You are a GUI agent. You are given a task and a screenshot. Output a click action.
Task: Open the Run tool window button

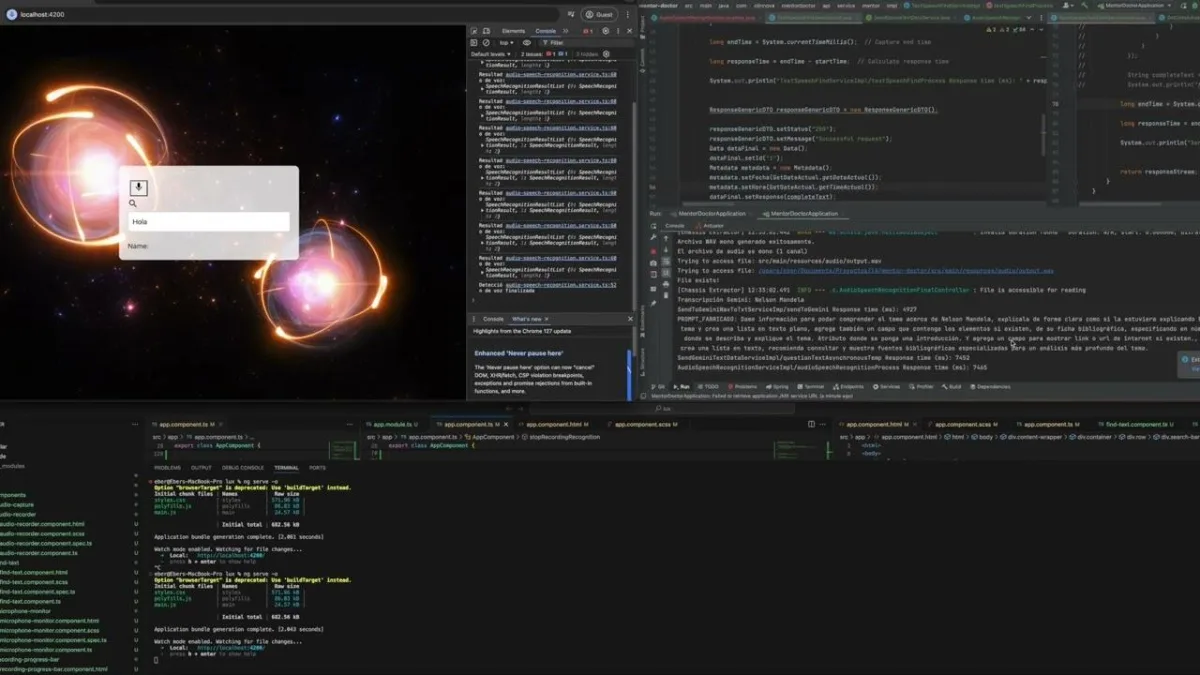682,386
